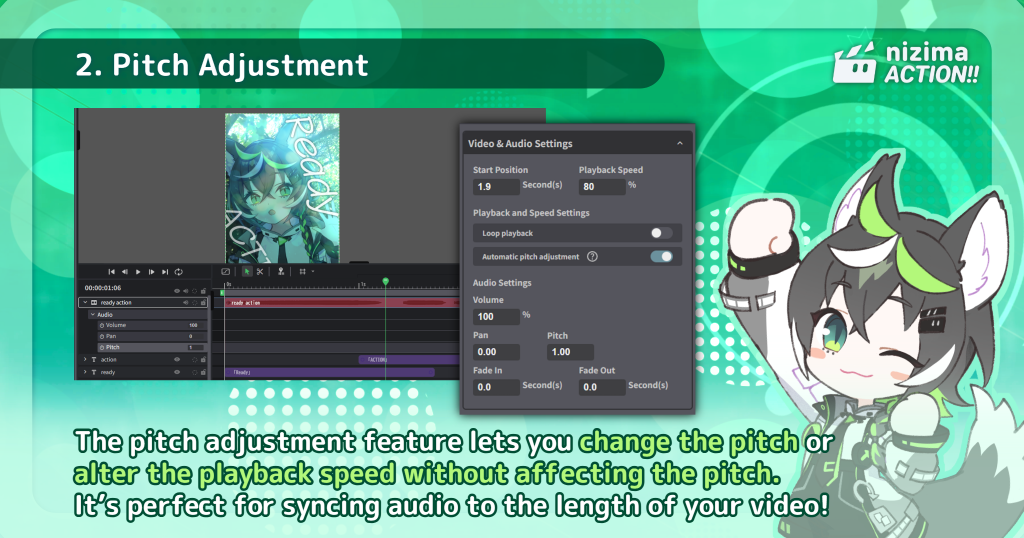The image size is (1024, 538).
Task: Click the Playback Speed input field
Action: 601,187
